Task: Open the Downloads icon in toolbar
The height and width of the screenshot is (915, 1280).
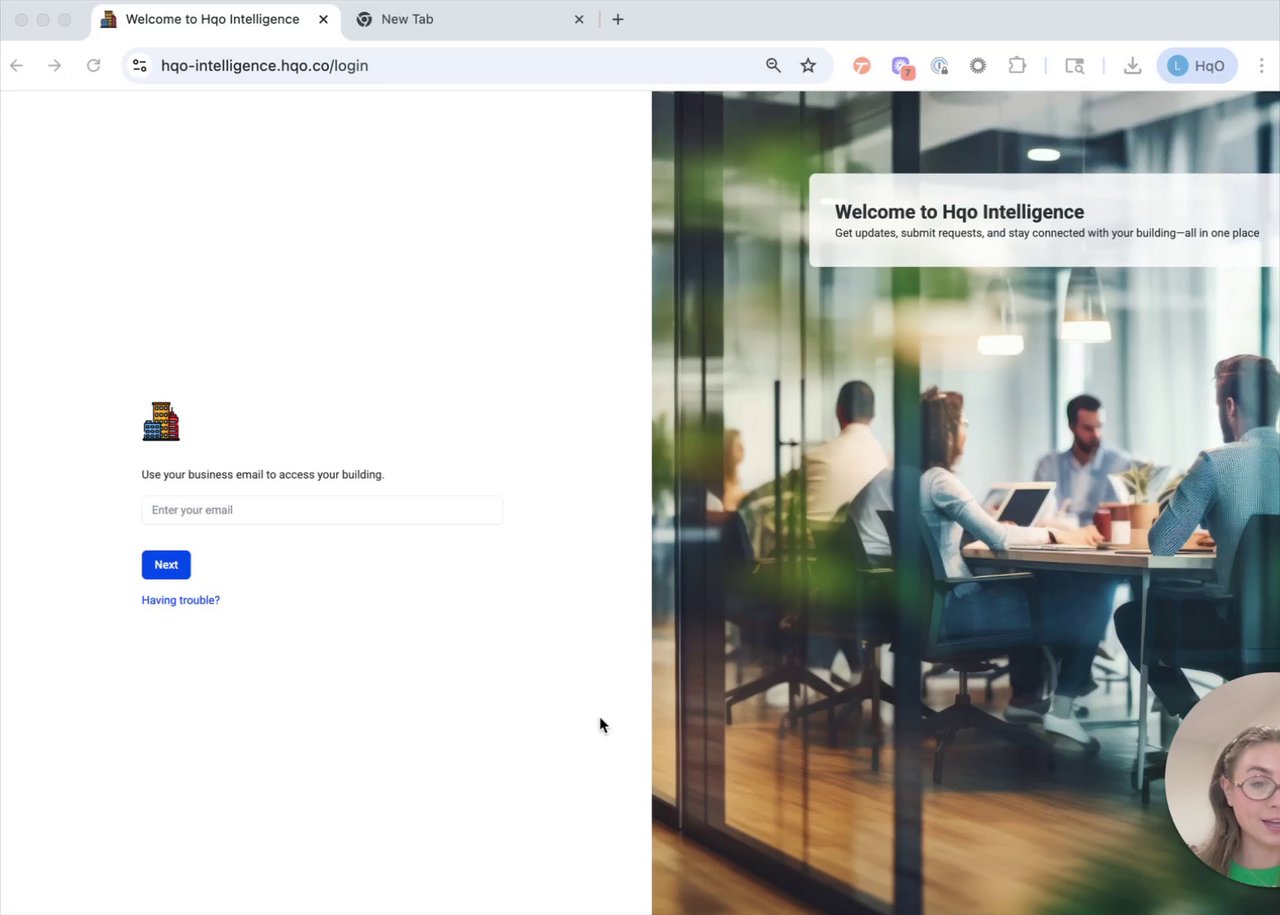Action: [x=1132, y=65]
